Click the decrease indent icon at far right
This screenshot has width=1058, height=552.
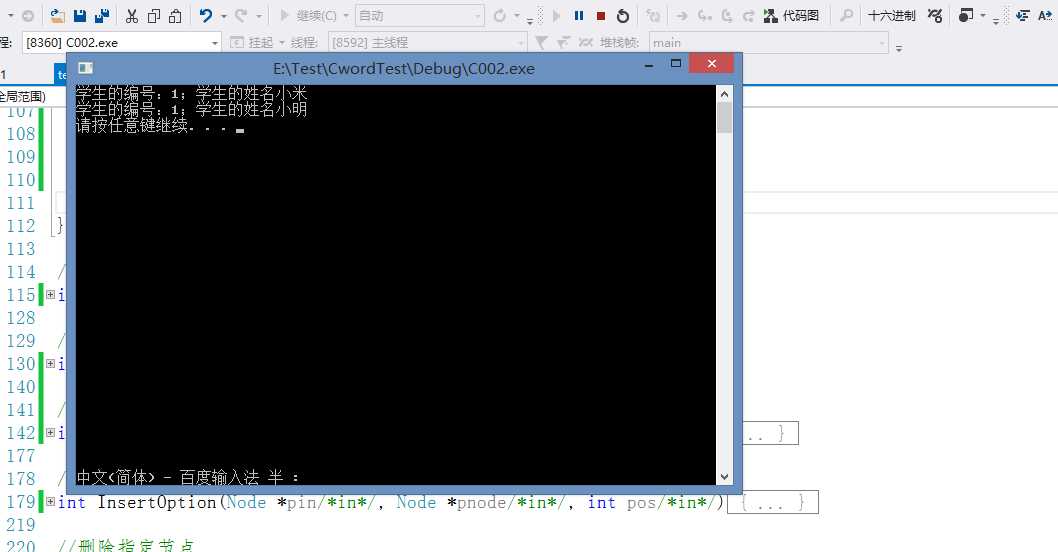tap(1023, 16)
